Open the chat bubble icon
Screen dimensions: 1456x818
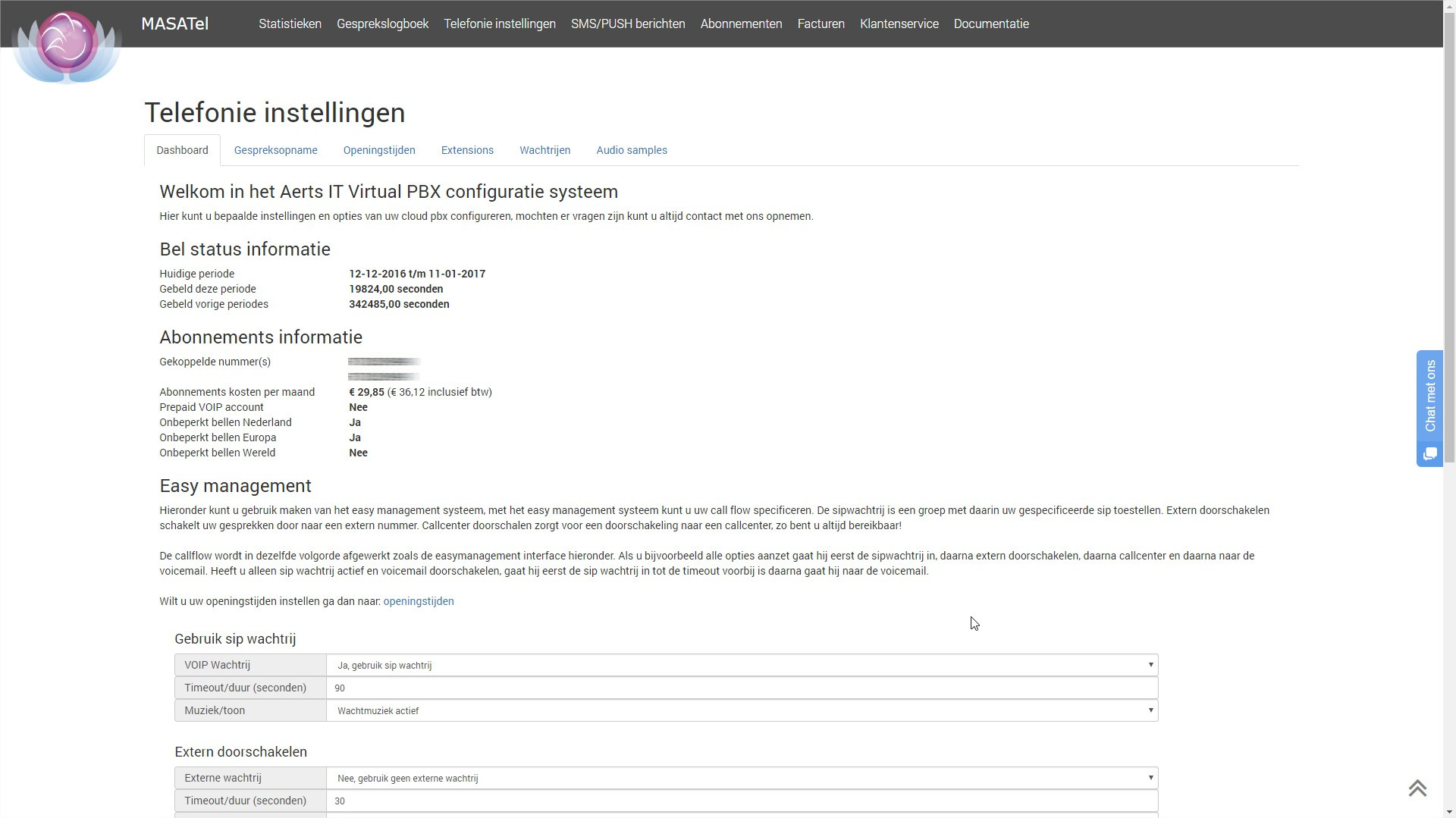(x=1429, y=454)
